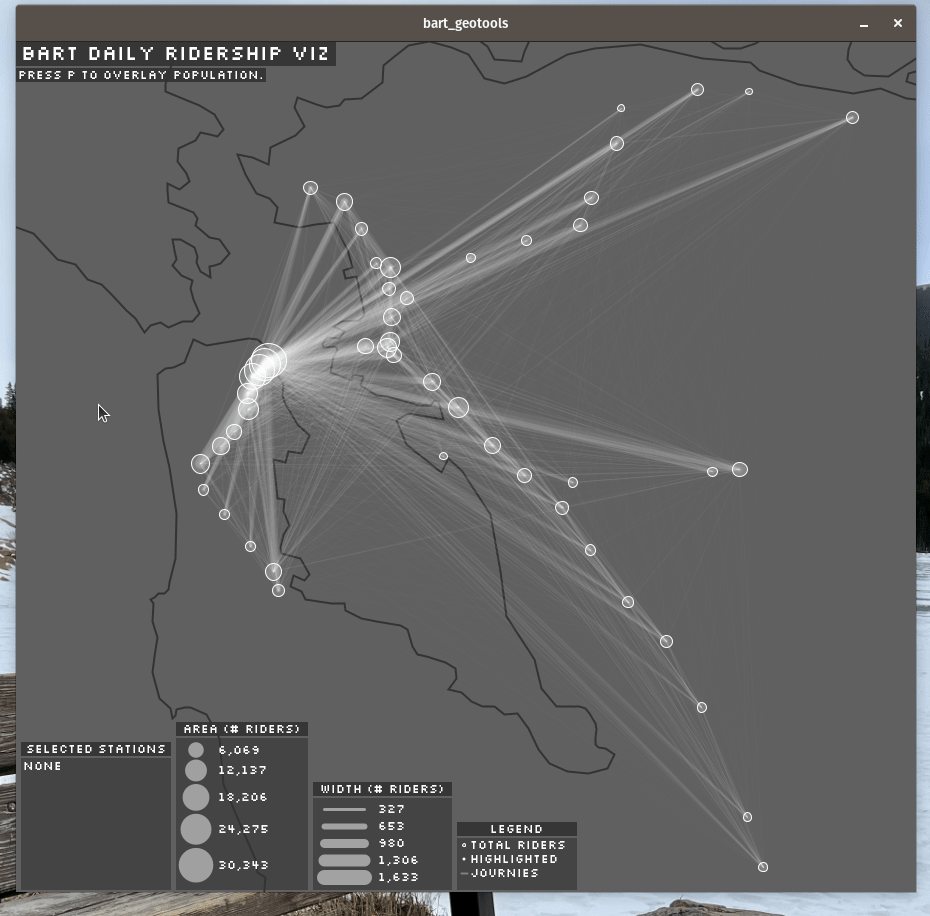This screenshot has width=930, height=916.
Task: Click the 30,343 riders area legend circle
Action: pyautogui.click(x=196, y=865)
